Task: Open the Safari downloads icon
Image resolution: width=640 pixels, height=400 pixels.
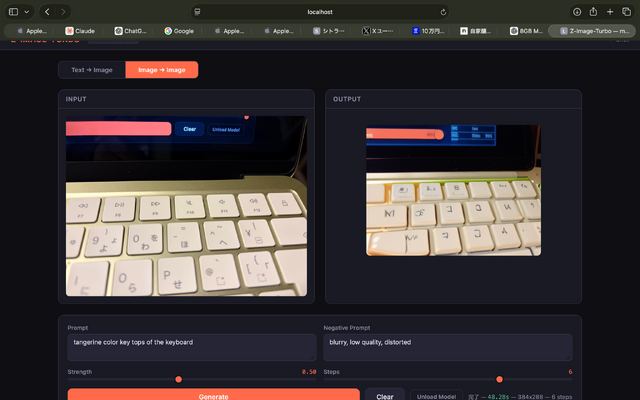Action: (x=577, y=11)
